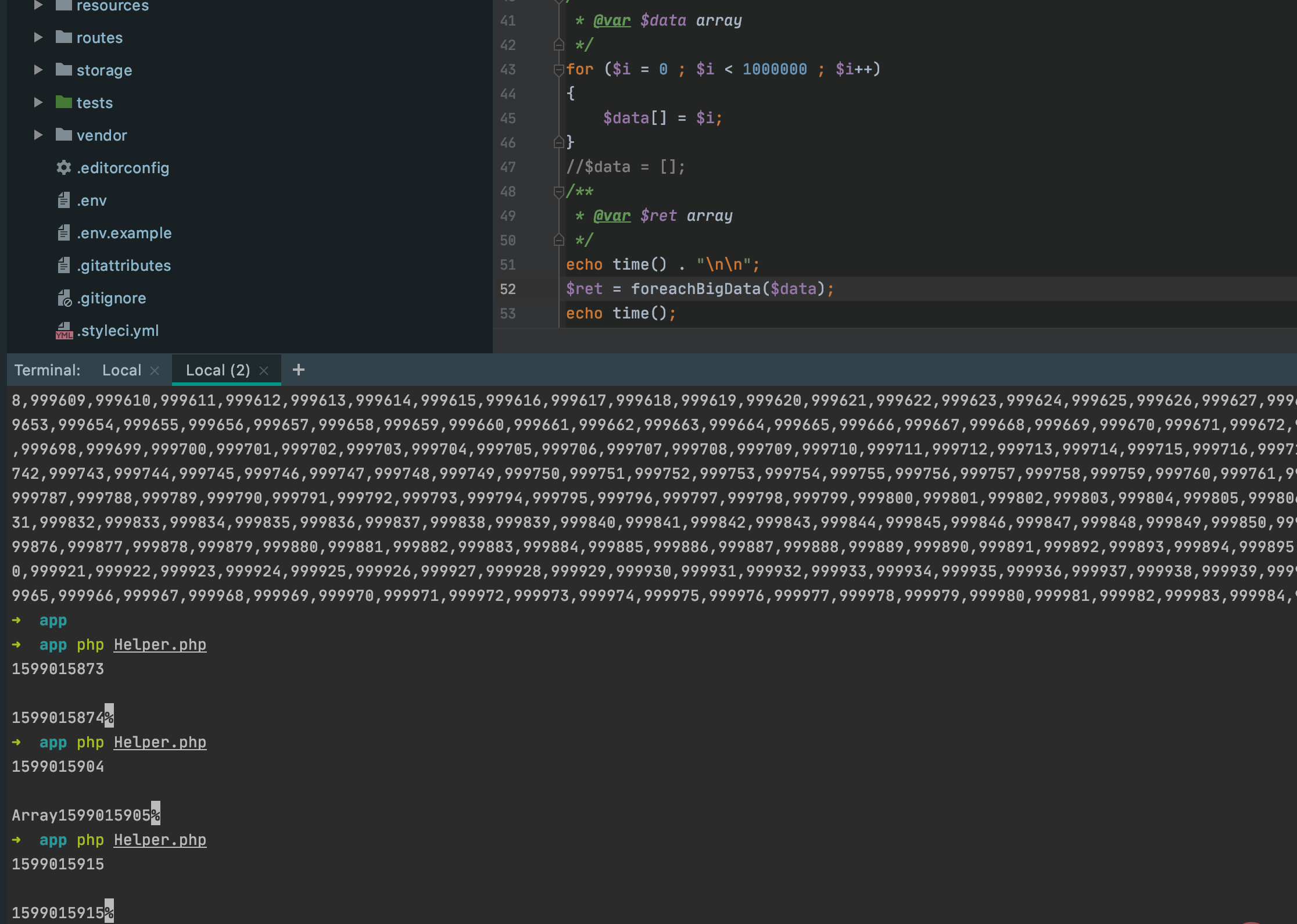Click the .env file icon
This screenshot has width=1297, height=924.
pos(63,200)
